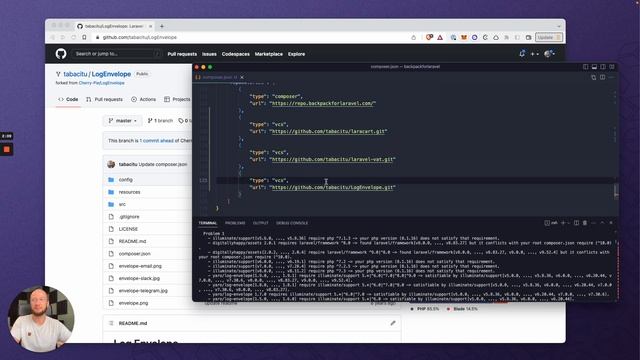The image size is (640, 360).
Task: Split the terminal with the split icon
Action: (576, 223)
